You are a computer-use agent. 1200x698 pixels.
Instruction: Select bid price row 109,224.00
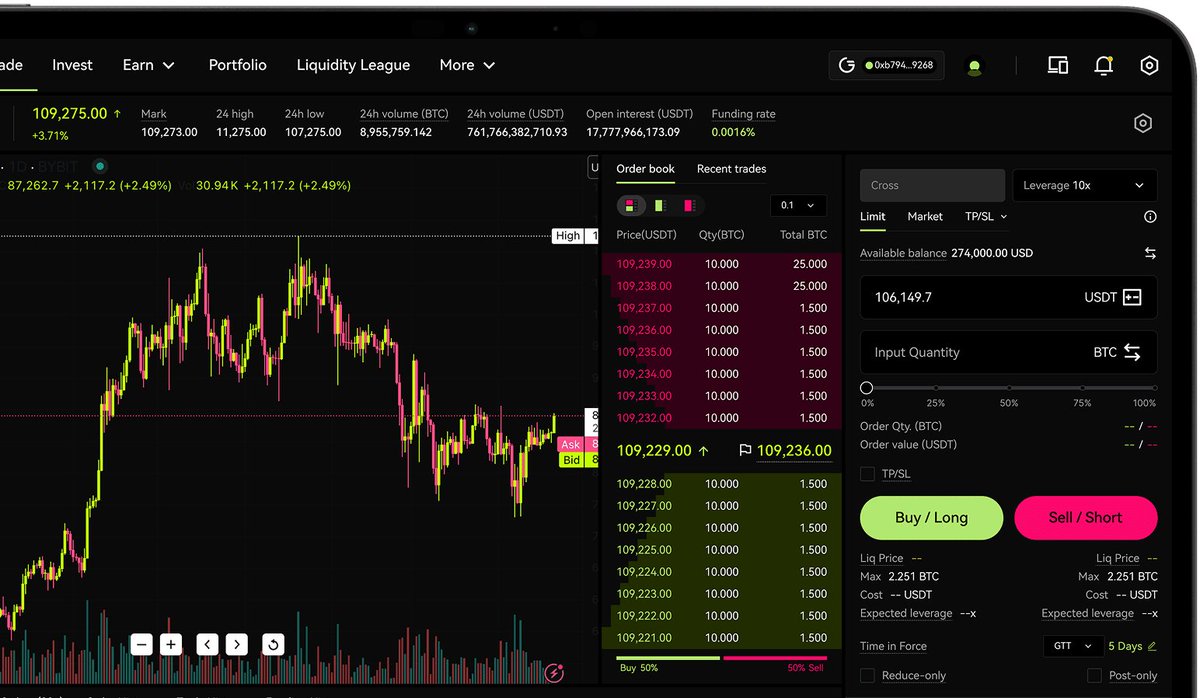(721, 572)
